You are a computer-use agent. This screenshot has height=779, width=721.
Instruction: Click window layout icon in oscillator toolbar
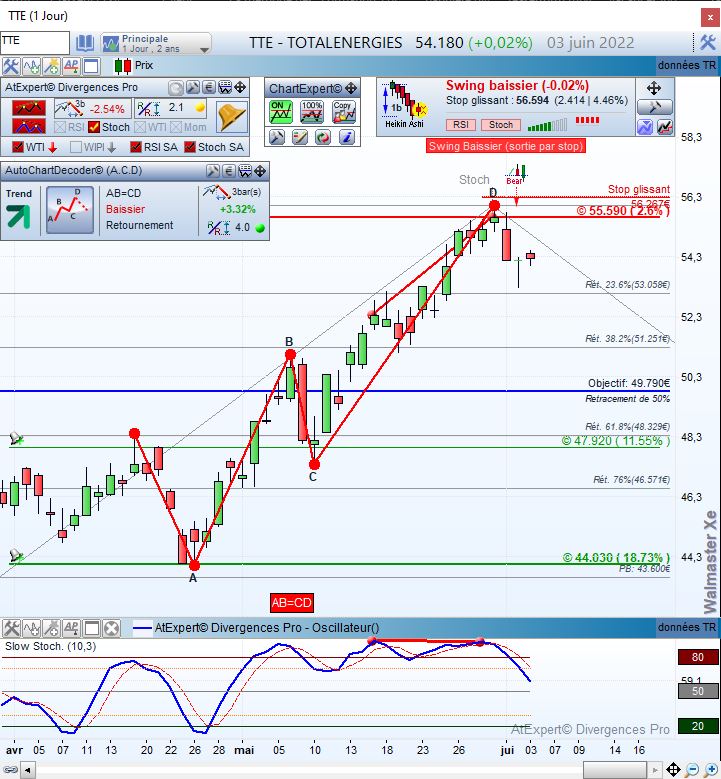point(91,628)
